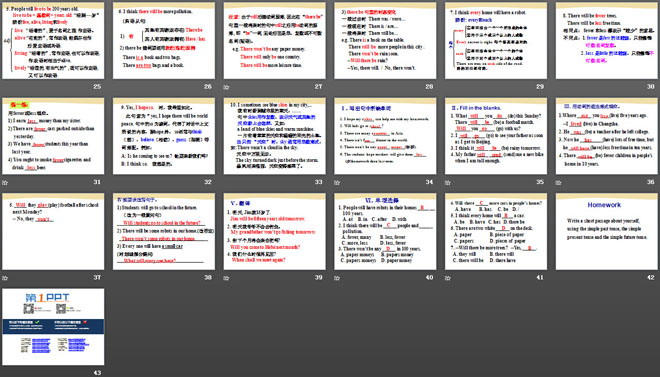Click the animation star icon under slide 41
Viewport: 660px width, 377px height.
pyautogui.click(x=448, y=278)
